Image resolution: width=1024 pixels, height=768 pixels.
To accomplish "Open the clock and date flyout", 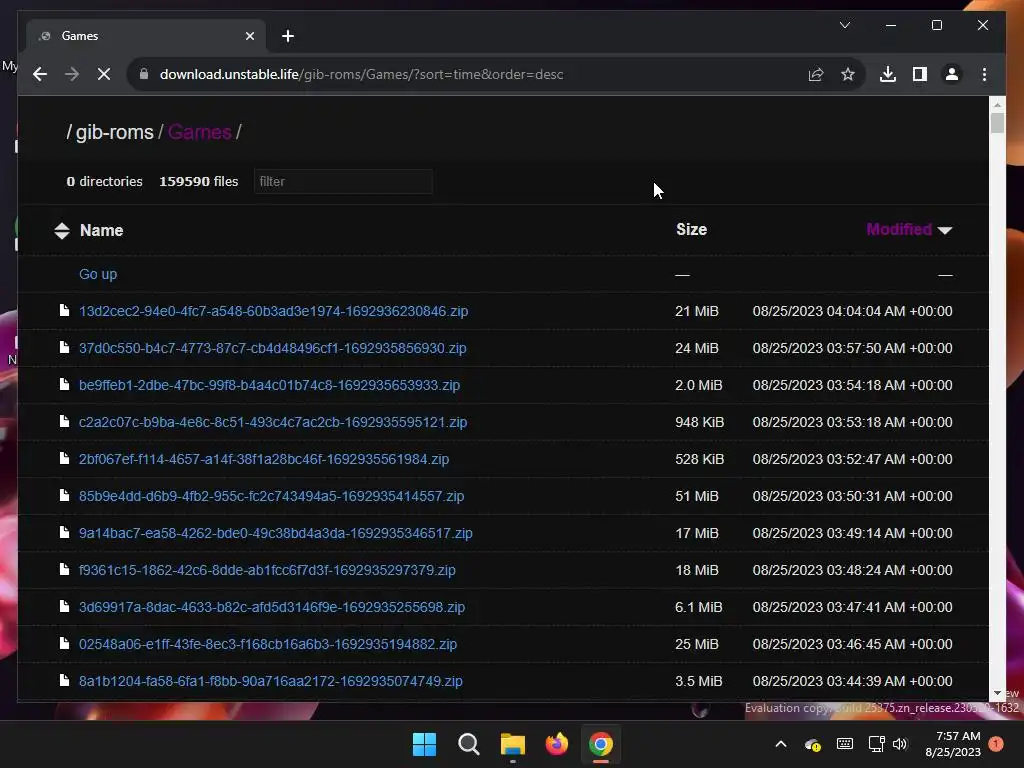I will pyautogui.click(x=953, y=744).
